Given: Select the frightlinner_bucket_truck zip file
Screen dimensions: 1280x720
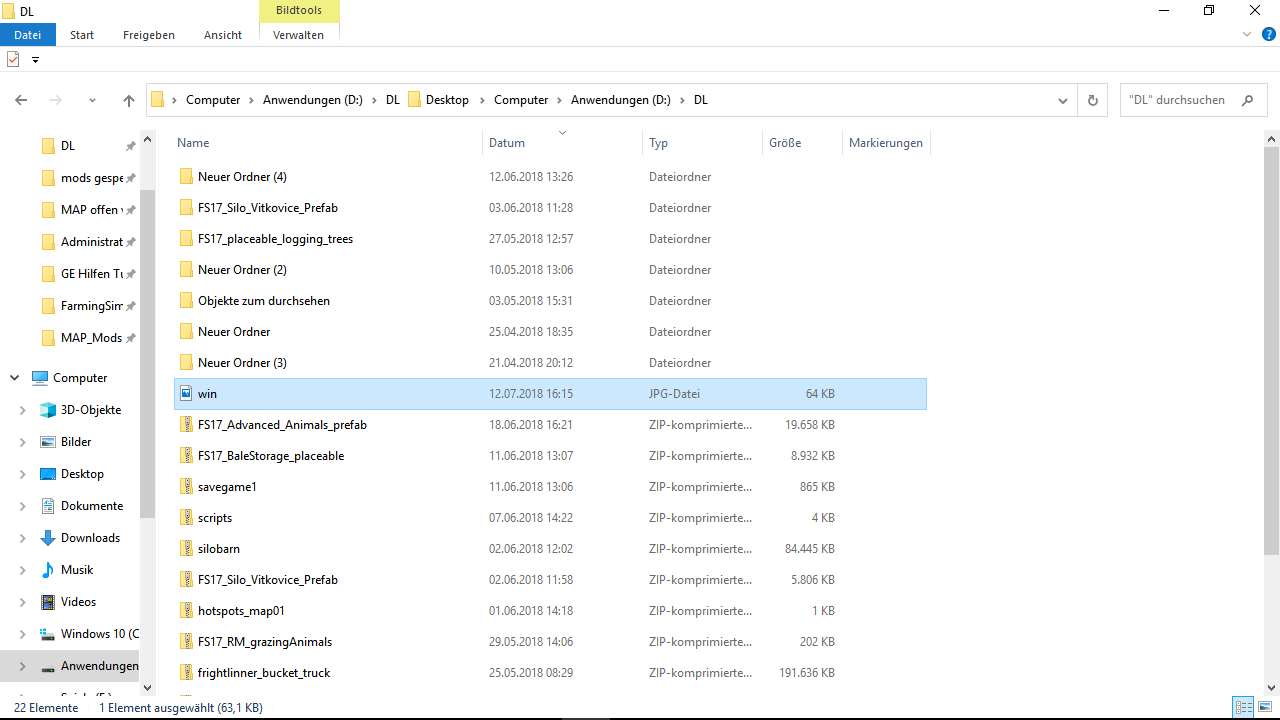Looking at the screenshot, I should tap(550, 673).
